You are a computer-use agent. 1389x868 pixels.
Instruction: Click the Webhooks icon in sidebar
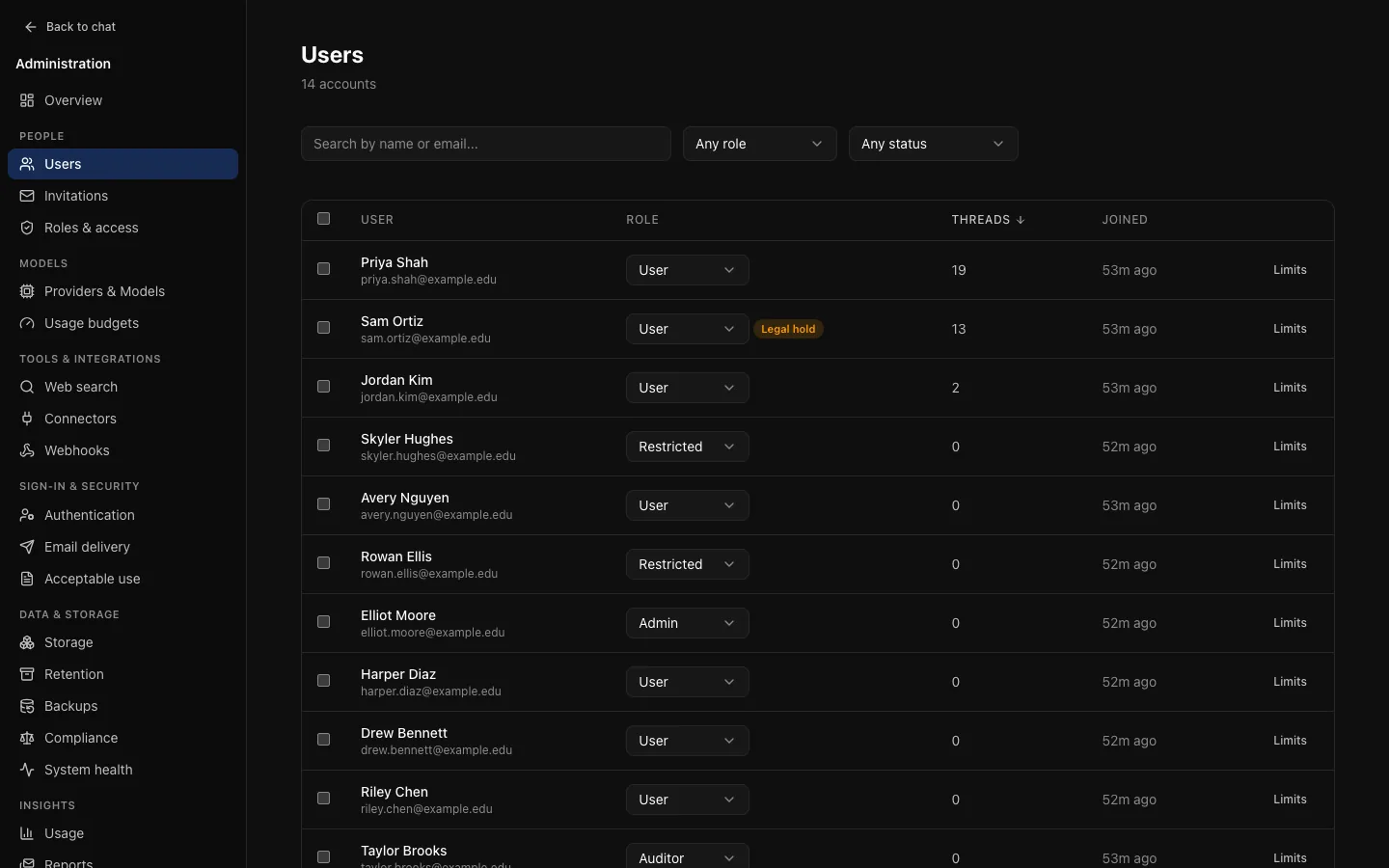point(27,450)
